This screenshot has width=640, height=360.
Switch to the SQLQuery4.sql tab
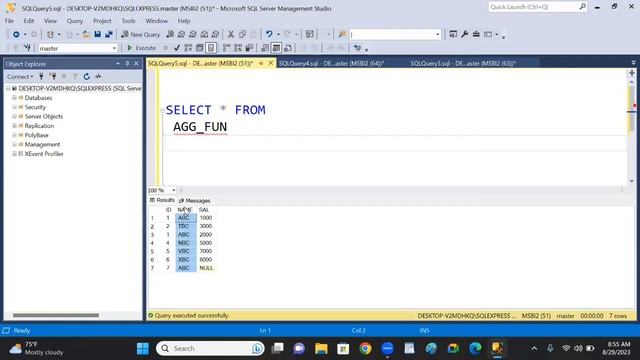331,63
